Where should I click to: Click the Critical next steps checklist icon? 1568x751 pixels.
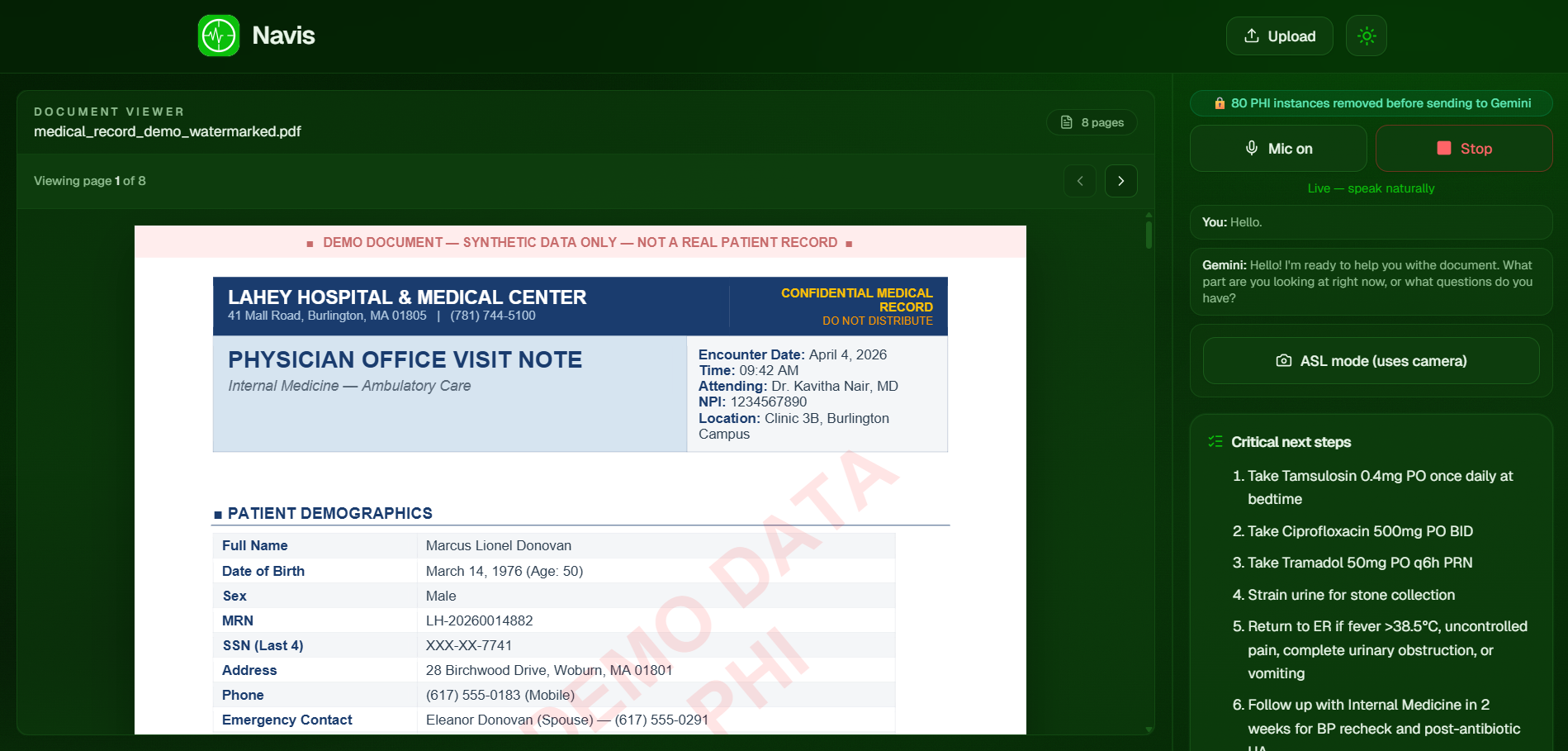(1215, 442)
